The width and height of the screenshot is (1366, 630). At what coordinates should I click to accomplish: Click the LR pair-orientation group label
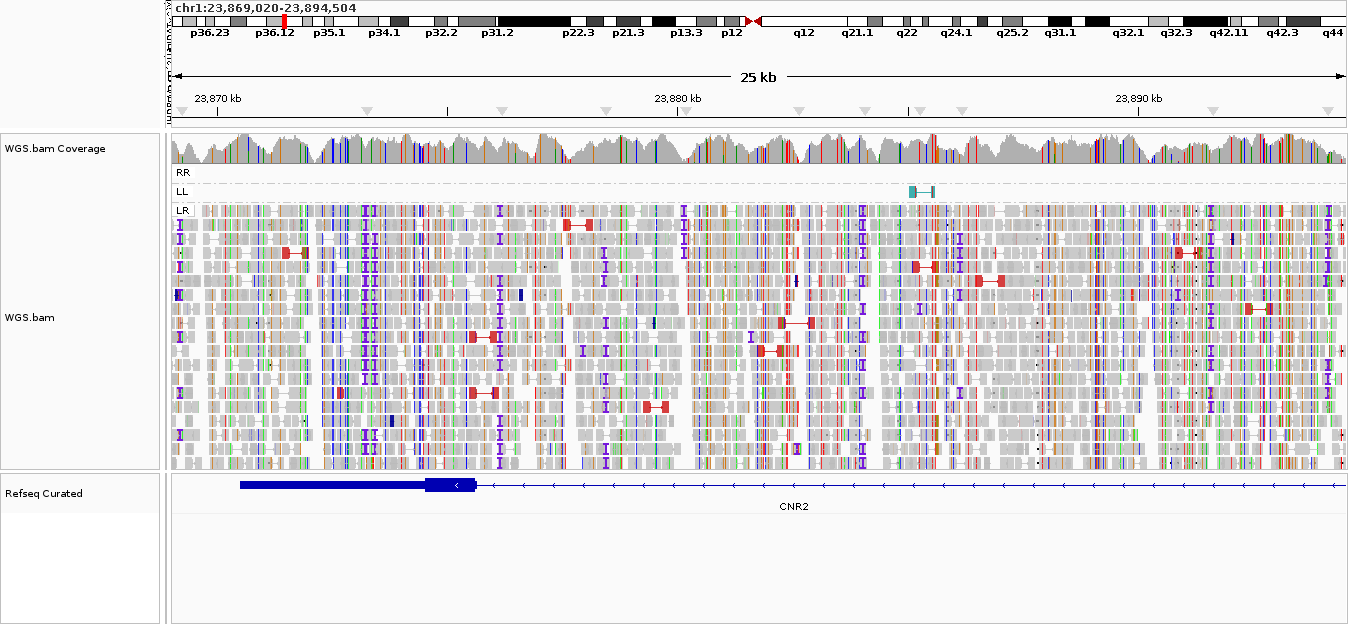(182, 211)
